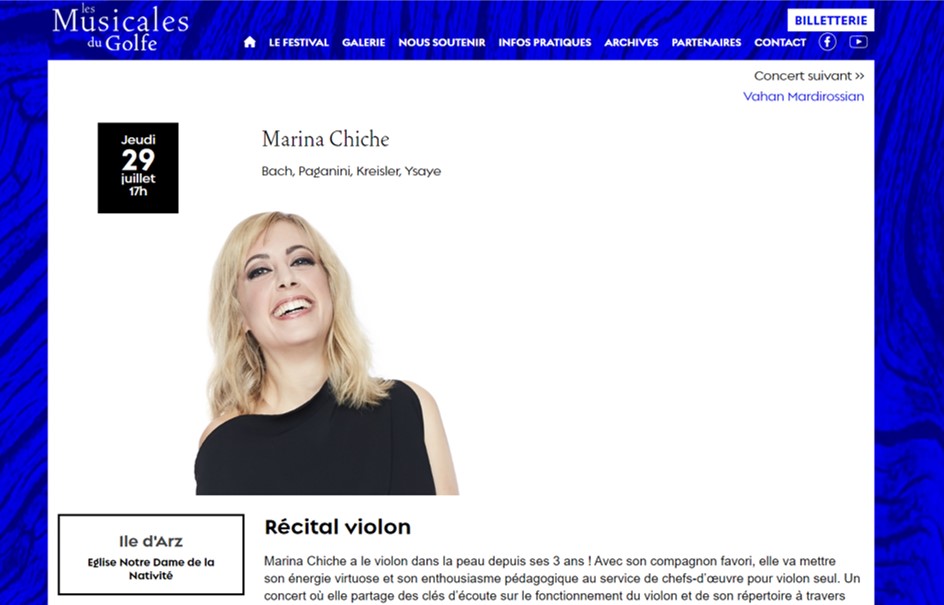Viewport: 944px width, 605px height.
Task: Click the Marina Chiche title heading
Action: pyautogui.click(x=326, y=139)
